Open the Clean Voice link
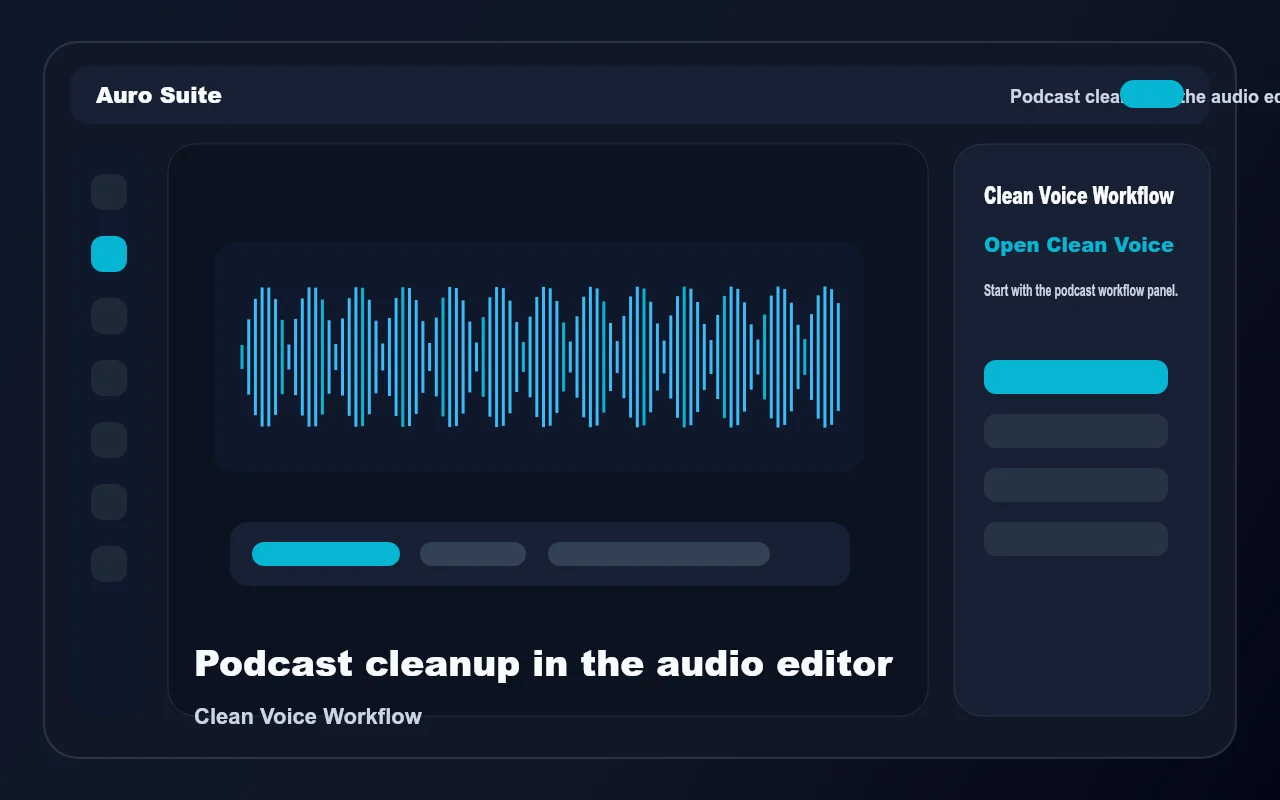Screen dimensions: 1280x800 1079,245
